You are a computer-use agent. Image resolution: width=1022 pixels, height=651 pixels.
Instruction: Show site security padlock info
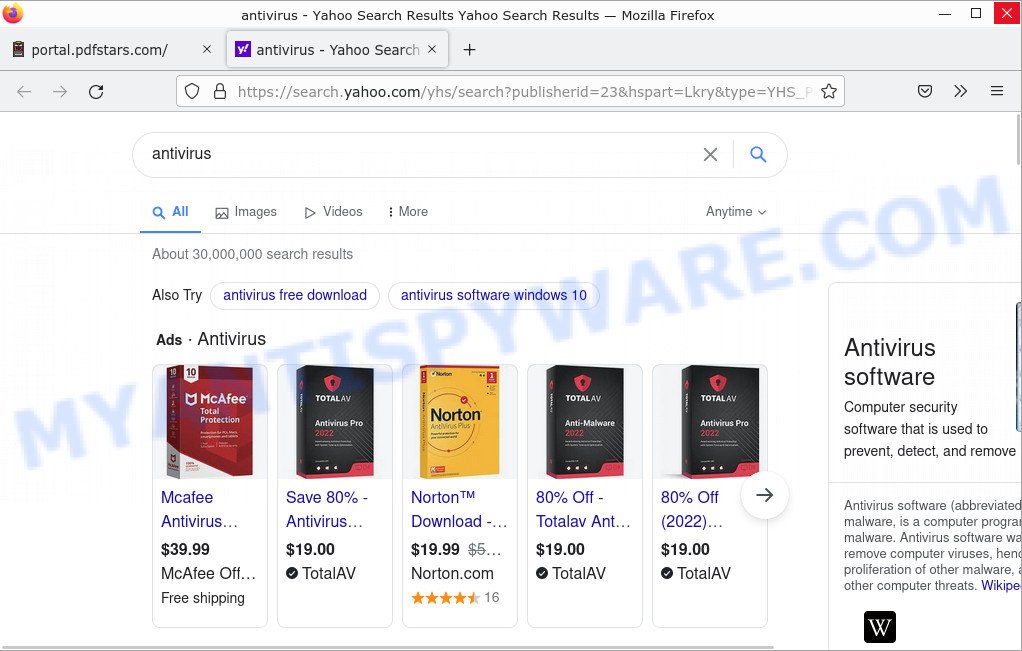220,91
